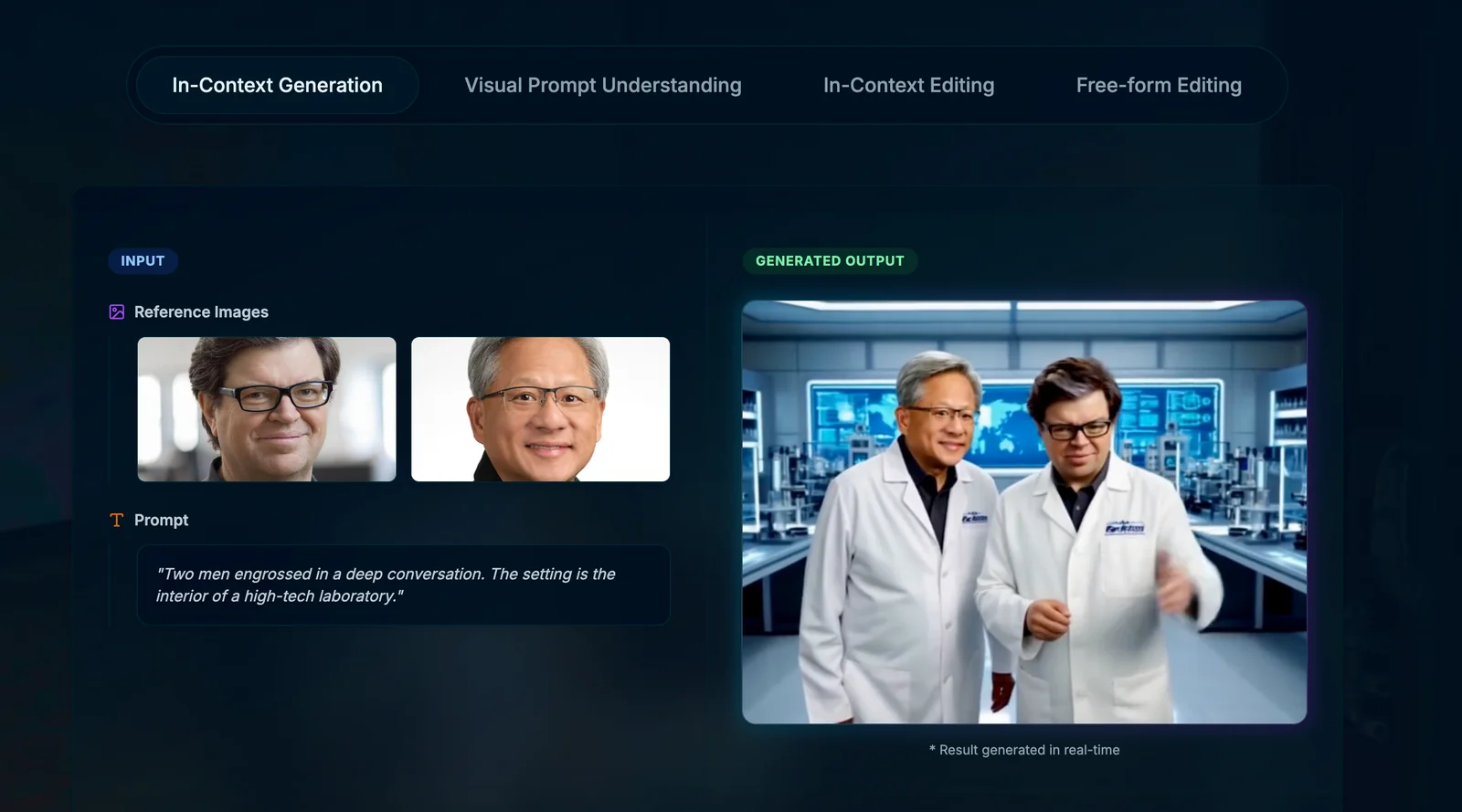1462x812 pixels.
Task: Click the 'Result generated in real-time' note
Action: 1024,750
